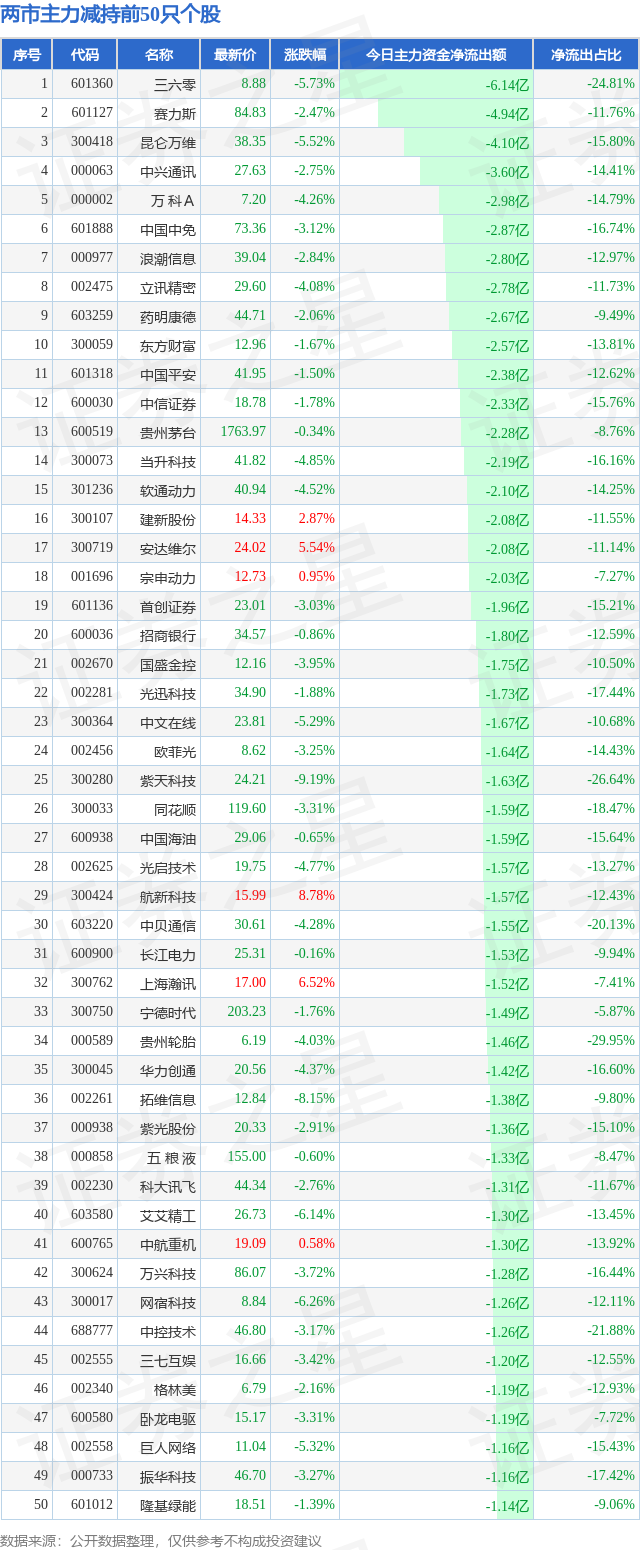Click stock name 紫光股份
The width and height of the screenshot is (640, 1550).
click(168, 1128)
